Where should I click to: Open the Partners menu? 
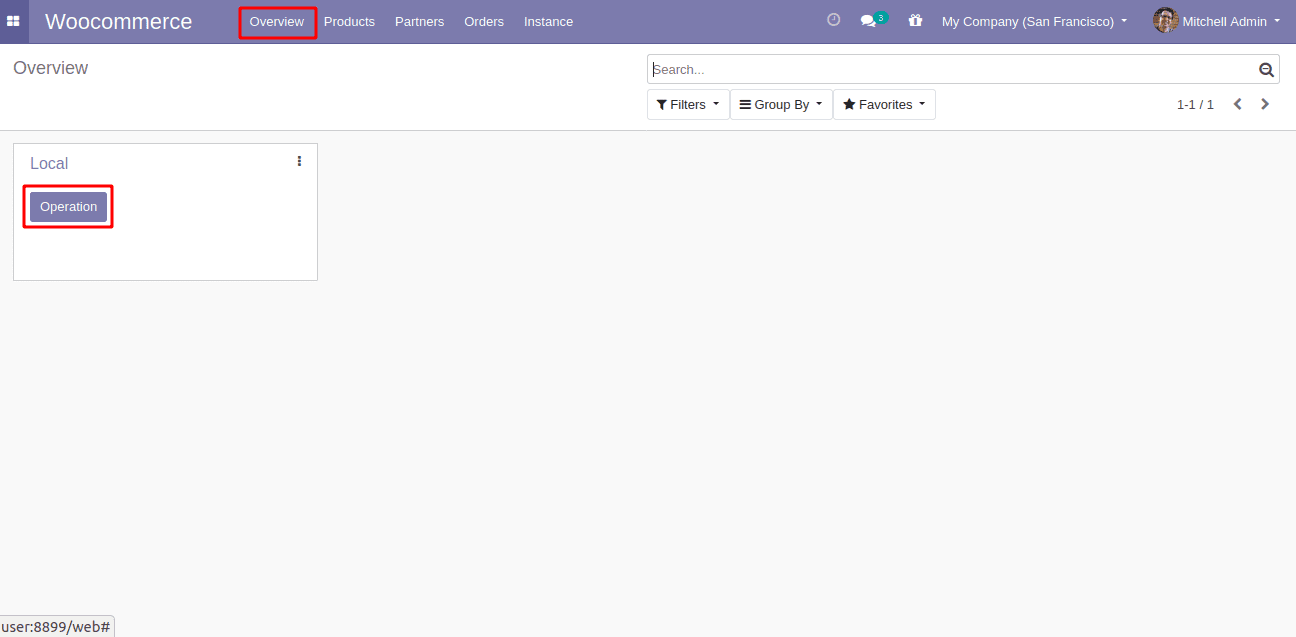[419, 21]
